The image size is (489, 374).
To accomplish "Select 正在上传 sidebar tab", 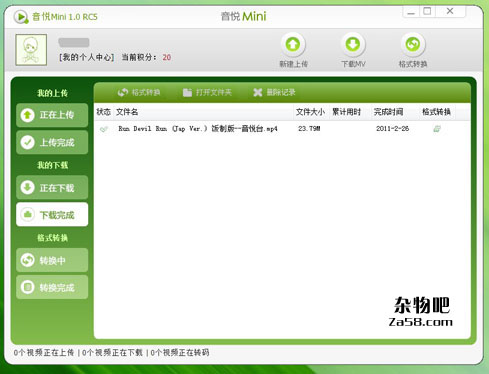I will pos(52,115).
